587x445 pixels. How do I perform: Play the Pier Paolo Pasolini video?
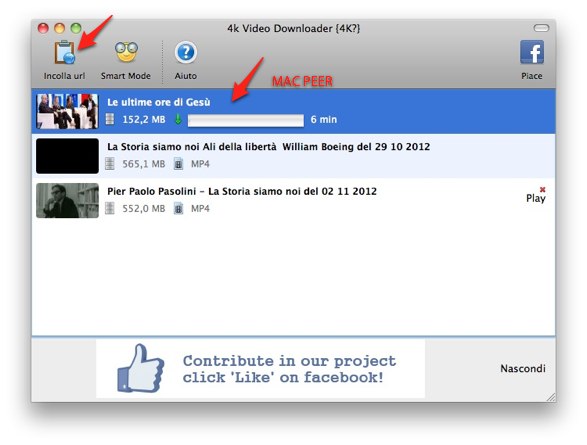[536, 198]
